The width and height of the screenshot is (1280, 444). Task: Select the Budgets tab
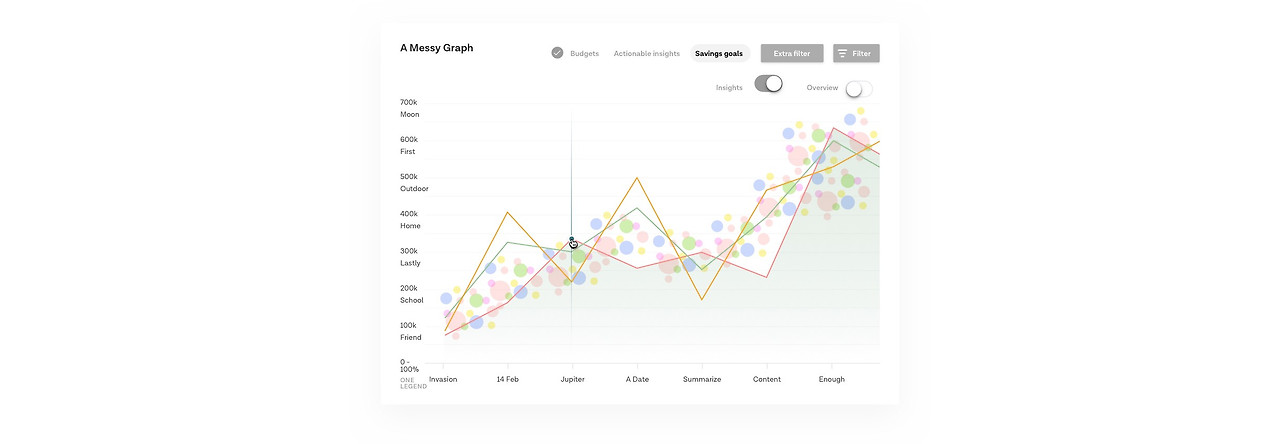click(585, 54)
